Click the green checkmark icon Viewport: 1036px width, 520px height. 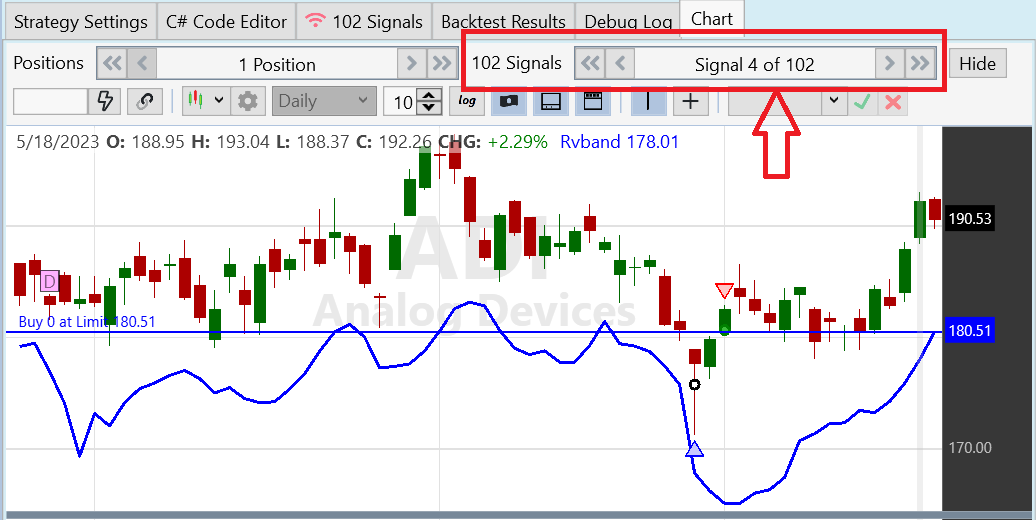[862, 102]
